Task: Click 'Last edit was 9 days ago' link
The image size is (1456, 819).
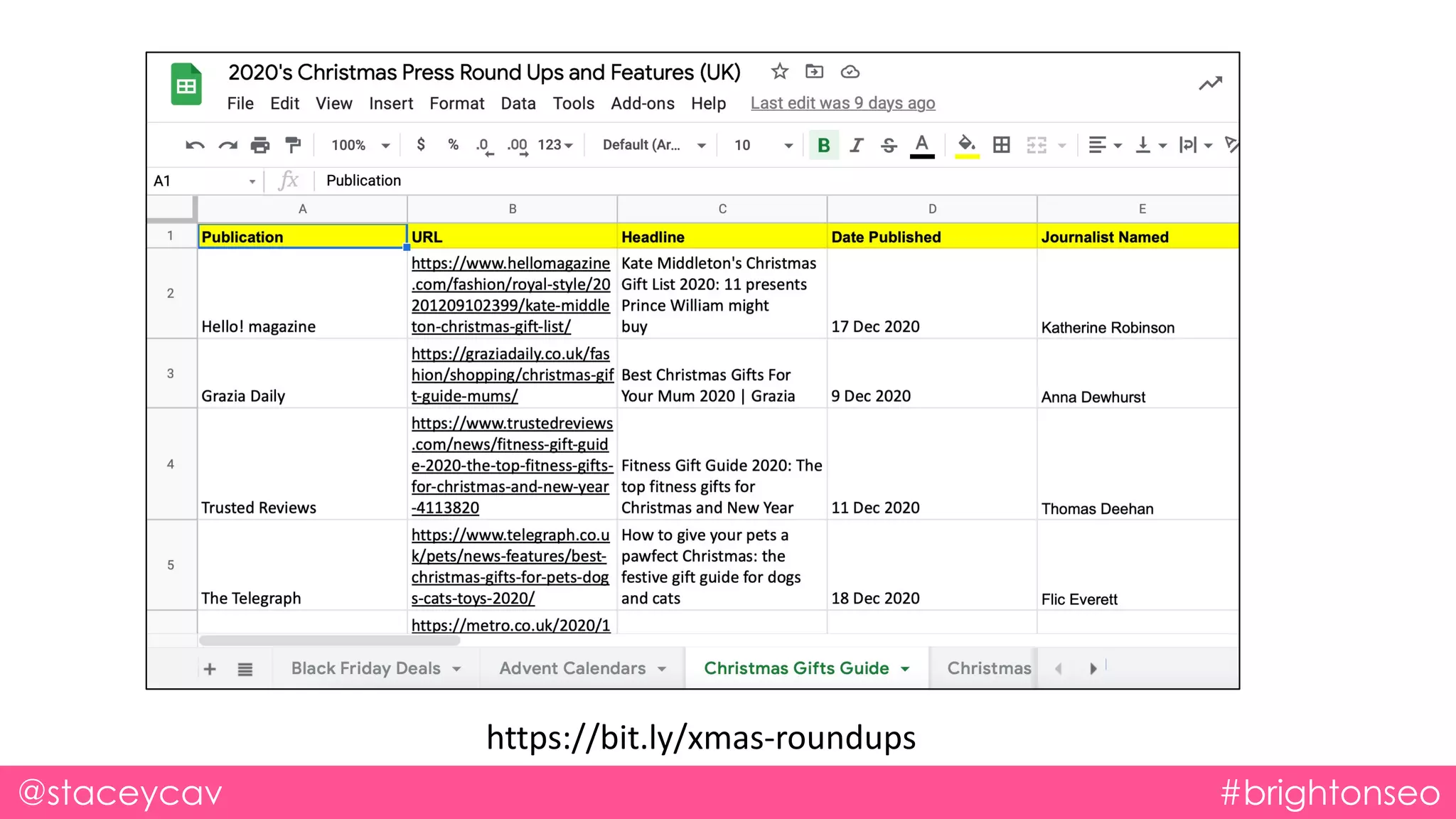Action: click(x=842, y=103)
